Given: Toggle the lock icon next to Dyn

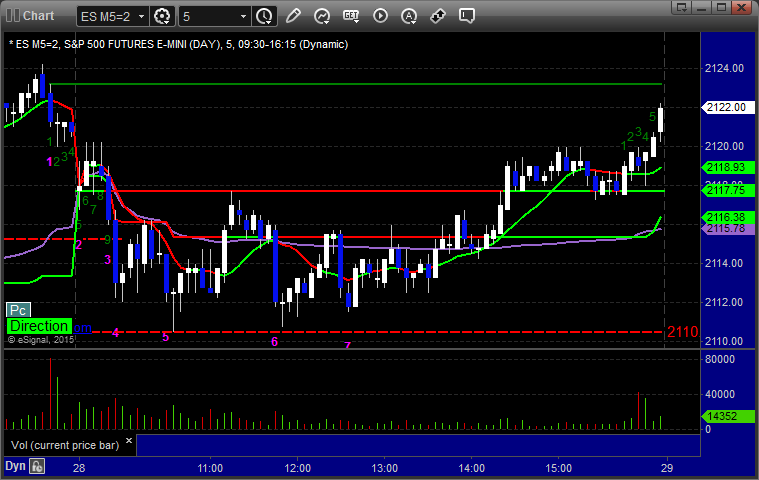Looking at the screenshot, I should [37, 466].
